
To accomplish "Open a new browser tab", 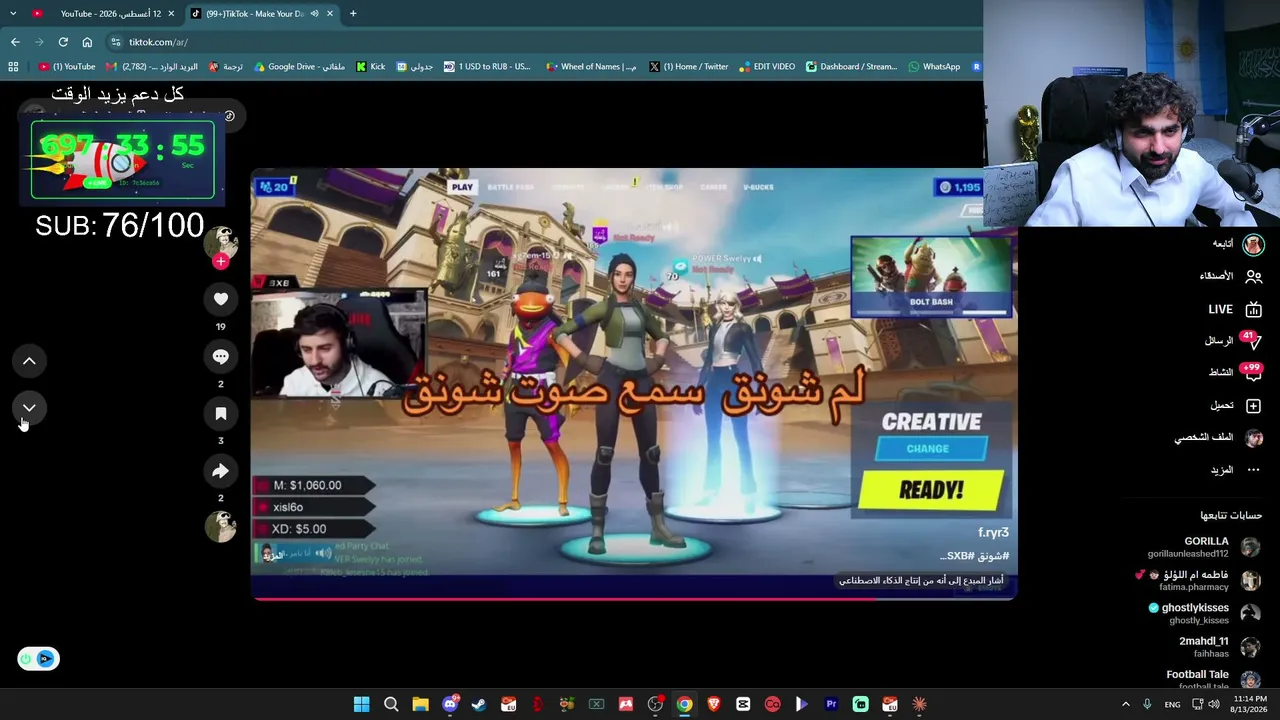I will (353, 14).
